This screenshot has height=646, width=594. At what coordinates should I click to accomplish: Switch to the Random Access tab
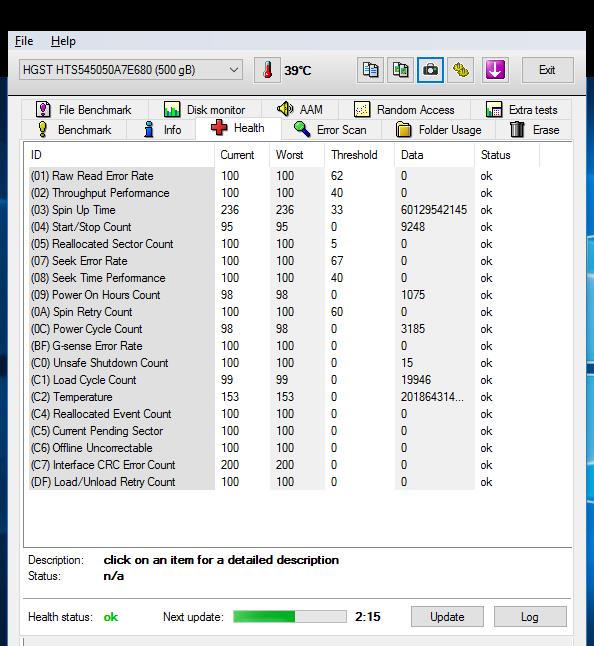tap(404, 110)
